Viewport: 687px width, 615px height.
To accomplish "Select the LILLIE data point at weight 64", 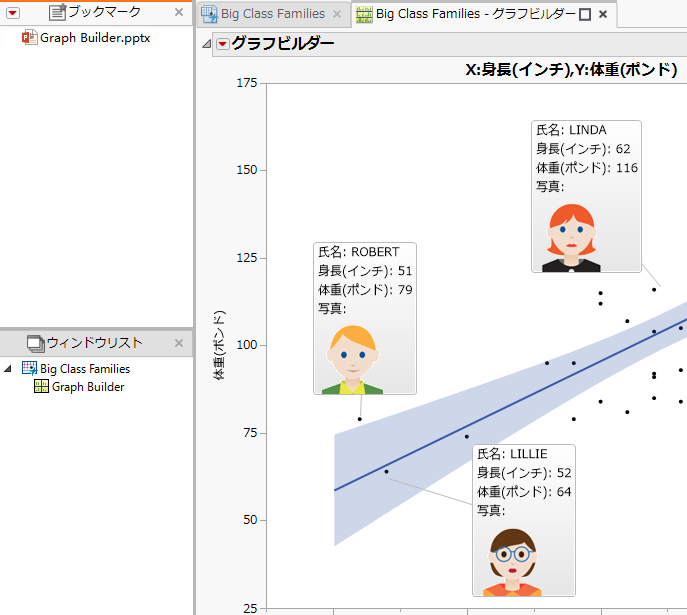I will pos(386,472).
